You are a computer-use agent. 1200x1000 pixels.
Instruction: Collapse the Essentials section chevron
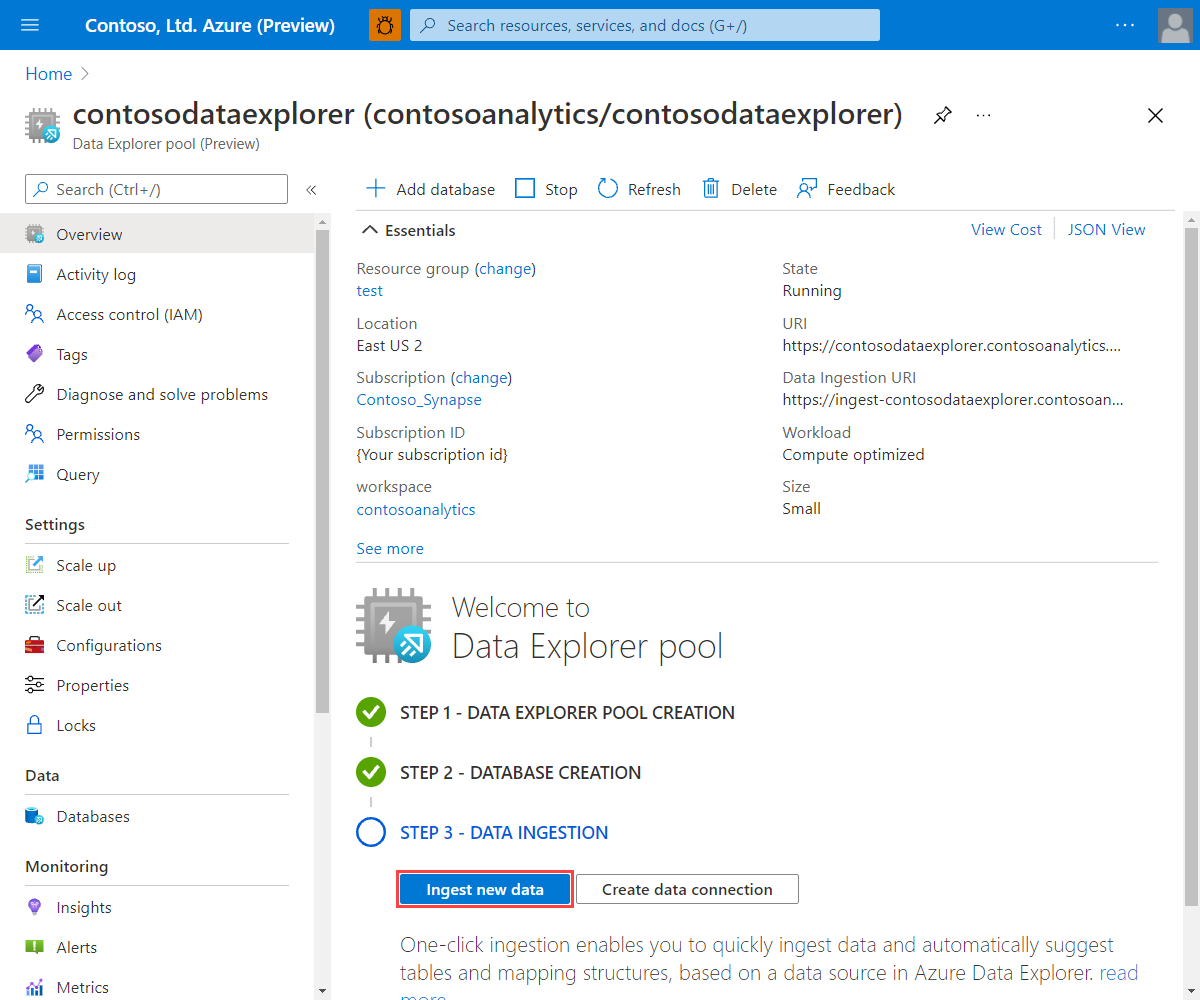pos(369,230)
